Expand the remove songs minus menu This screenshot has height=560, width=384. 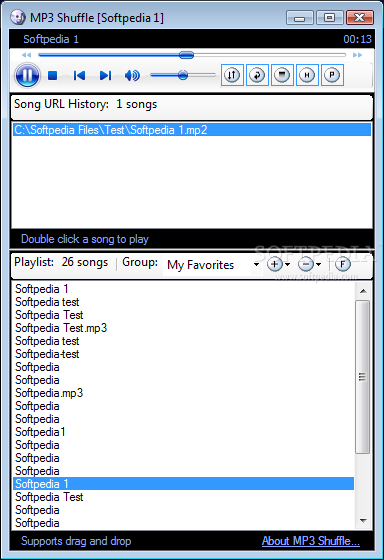(309, 264)
